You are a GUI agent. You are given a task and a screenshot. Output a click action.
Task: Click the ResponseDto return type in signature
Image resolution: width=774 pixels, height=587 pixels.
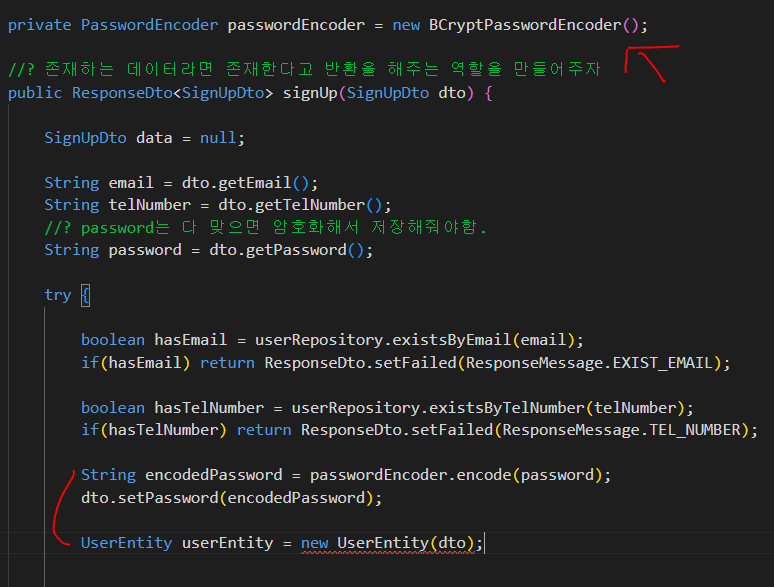[122, 93]
